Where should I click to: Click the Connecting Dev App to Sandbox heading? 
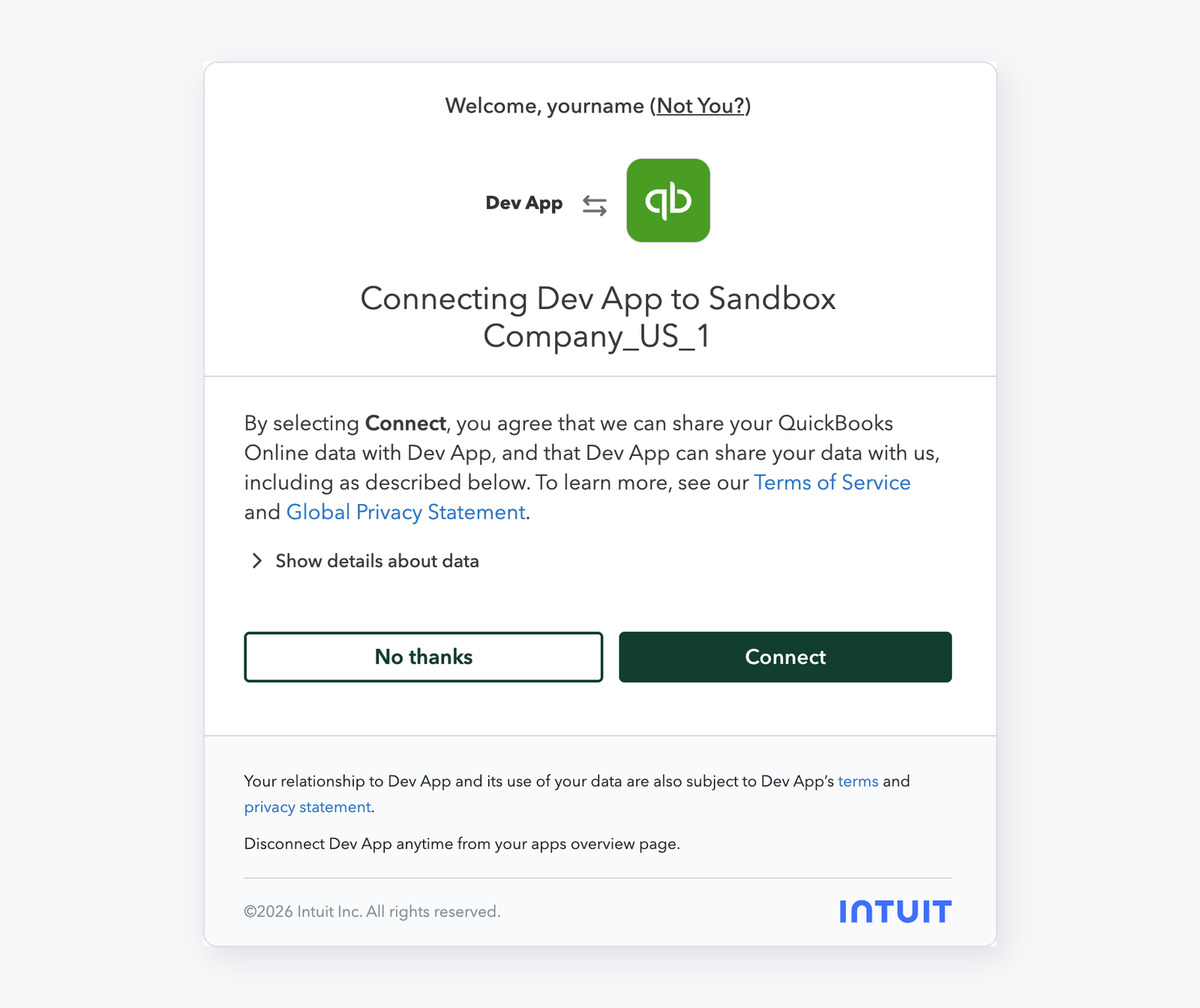598,317
